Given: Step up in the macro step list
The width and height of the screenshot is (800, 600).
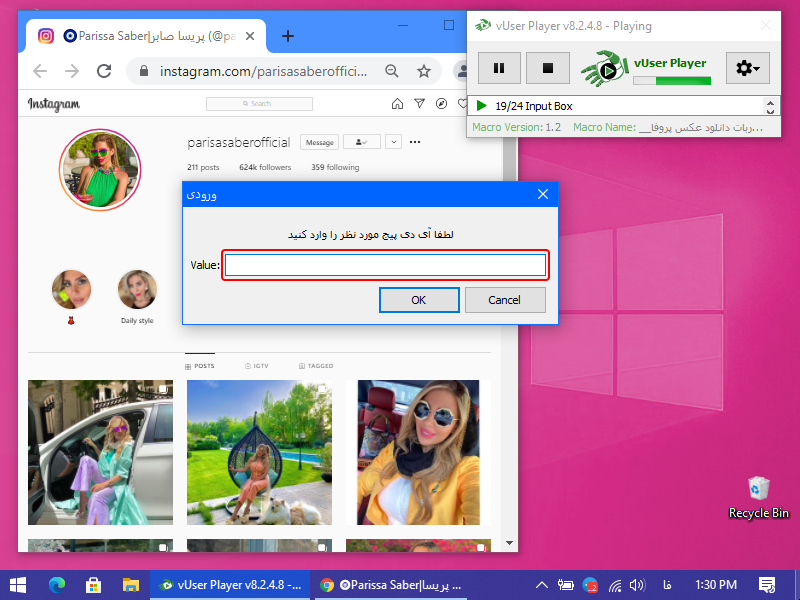Looking at the screenshot, I should (x=770, y=102).
